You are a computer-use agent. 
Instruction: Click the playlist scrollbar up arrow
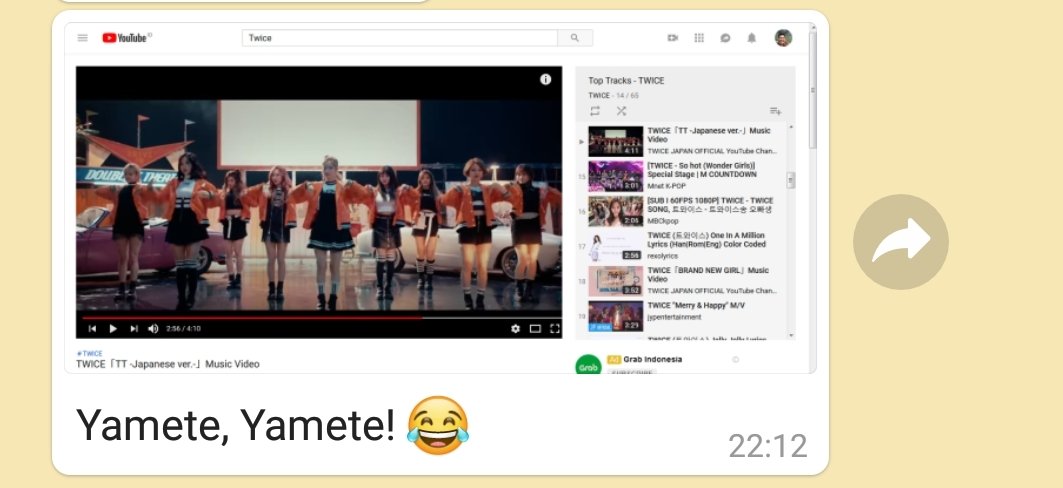pyautogui.click(x=790, y=127)
